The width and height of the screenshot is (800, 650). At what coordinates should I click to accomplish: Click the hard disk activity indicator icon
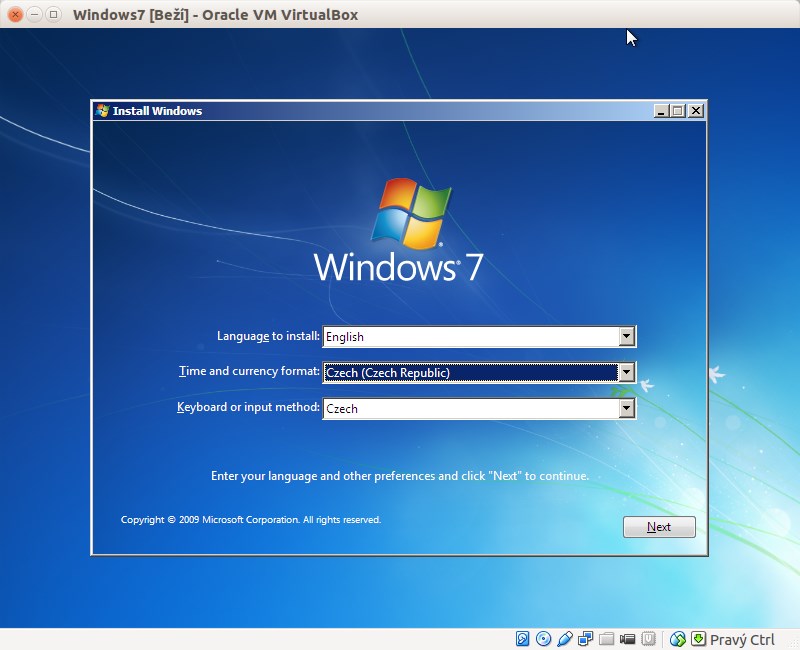[522, 638]
